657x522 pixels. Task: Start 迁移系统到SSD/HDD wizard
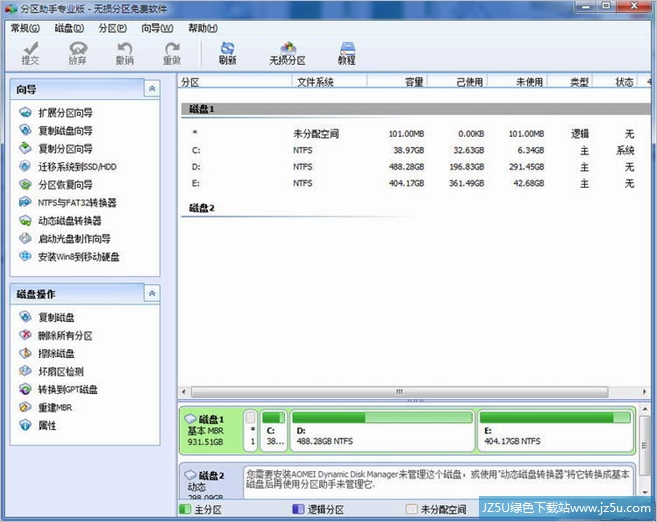point(68,166)
